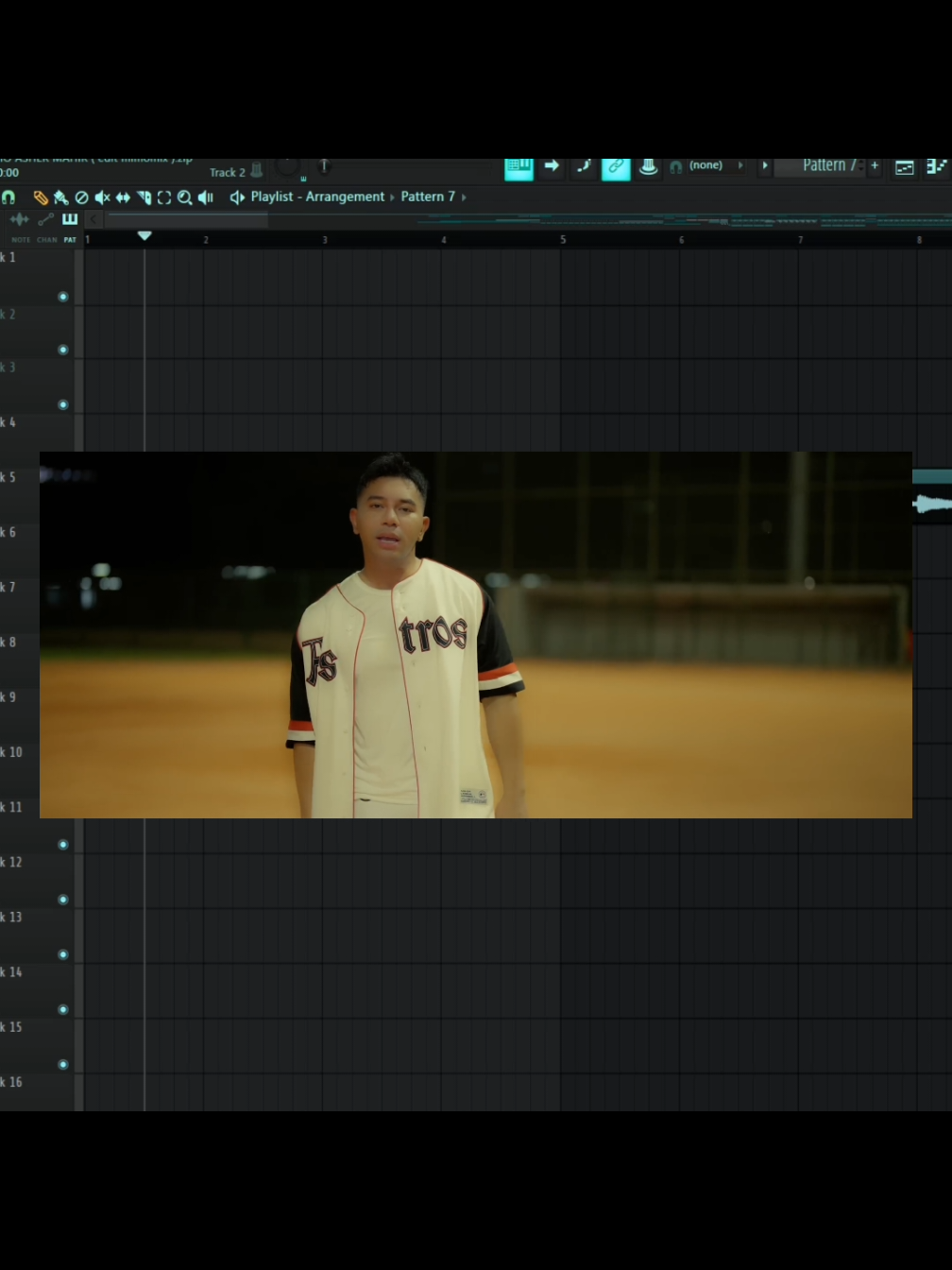This screenshot has width=952, height=1270.
Task: Choose the Select marquee tool
Action: pyautogui.click(x=164, y=197)
